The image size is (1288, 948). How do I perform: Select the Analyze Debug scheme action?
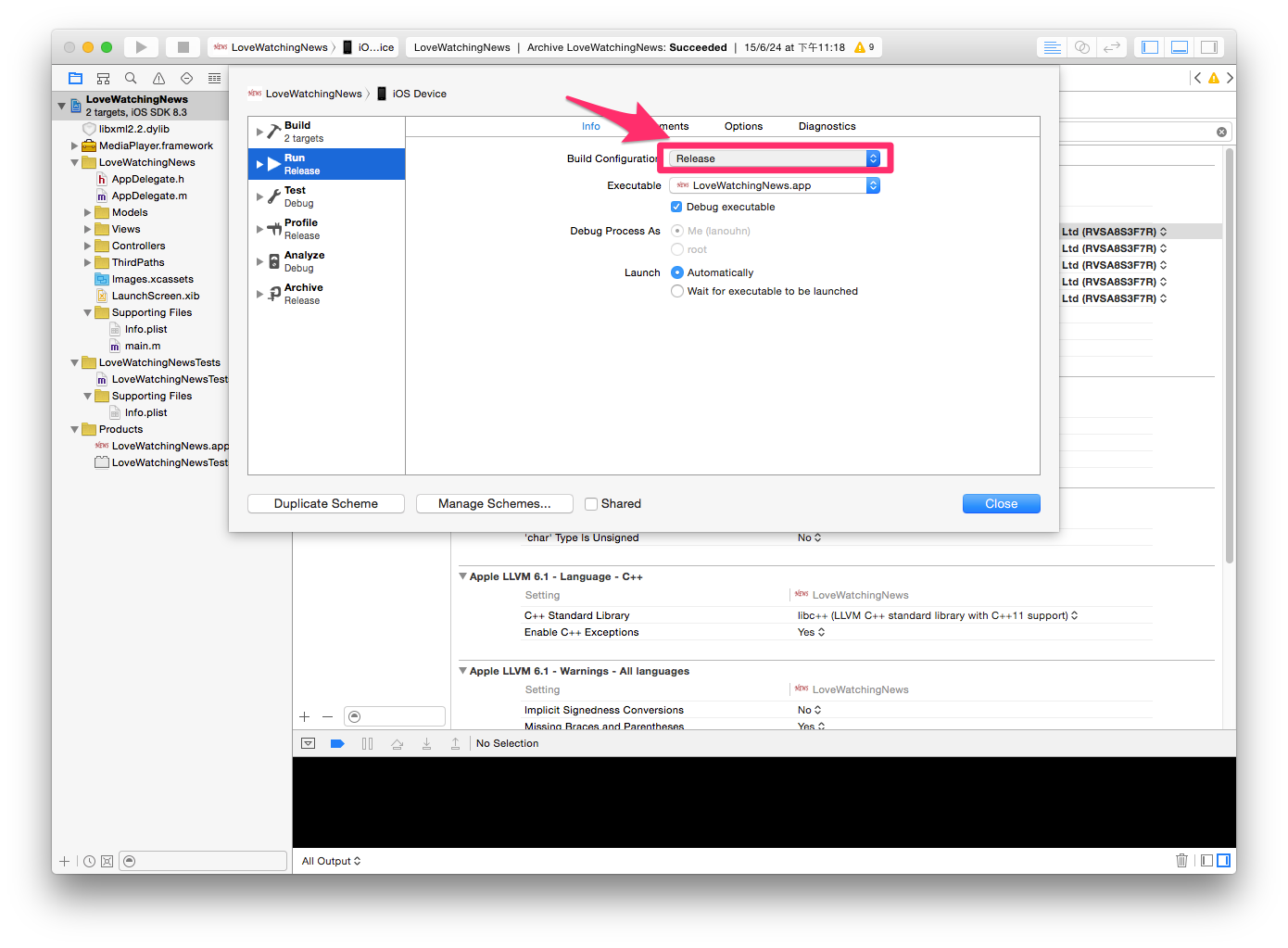[x=327, y=261]
